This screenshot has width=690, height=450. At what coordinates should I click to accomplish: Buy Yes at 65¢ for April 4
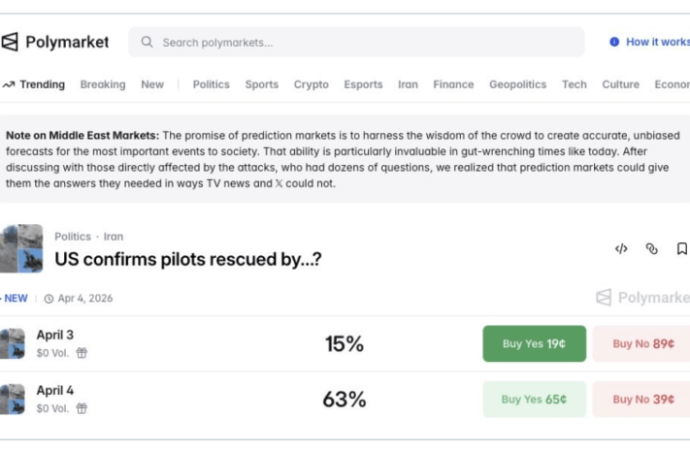[x=534, y=399]
